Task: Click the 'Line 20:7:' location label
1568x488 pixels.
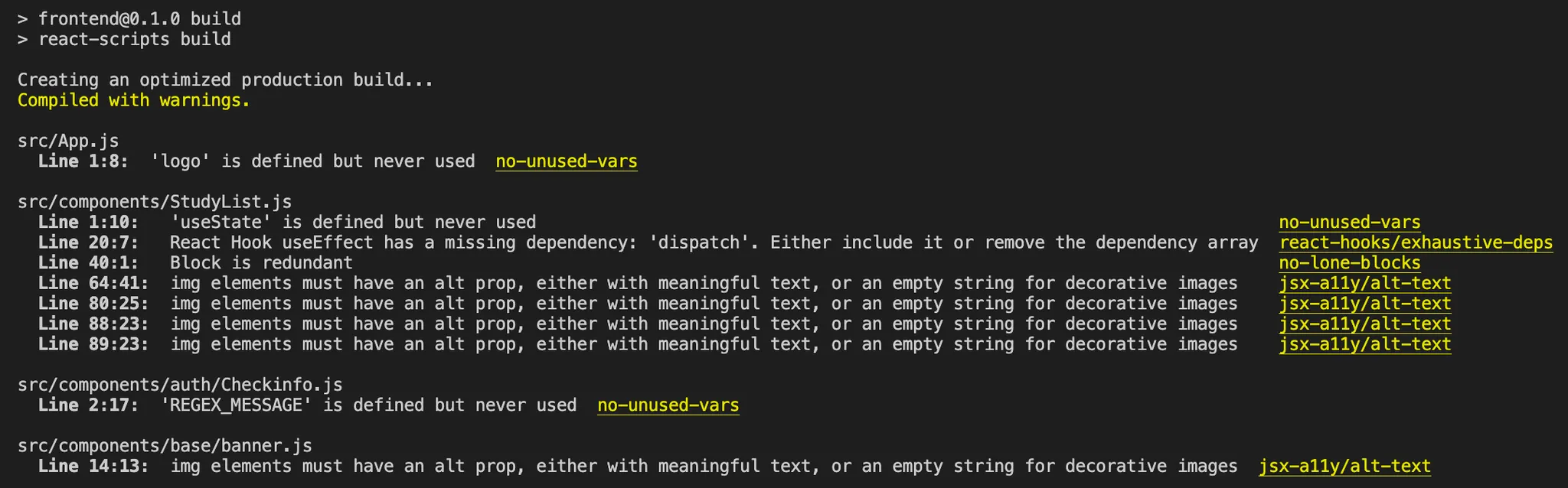Action: (x=88, y=242)
